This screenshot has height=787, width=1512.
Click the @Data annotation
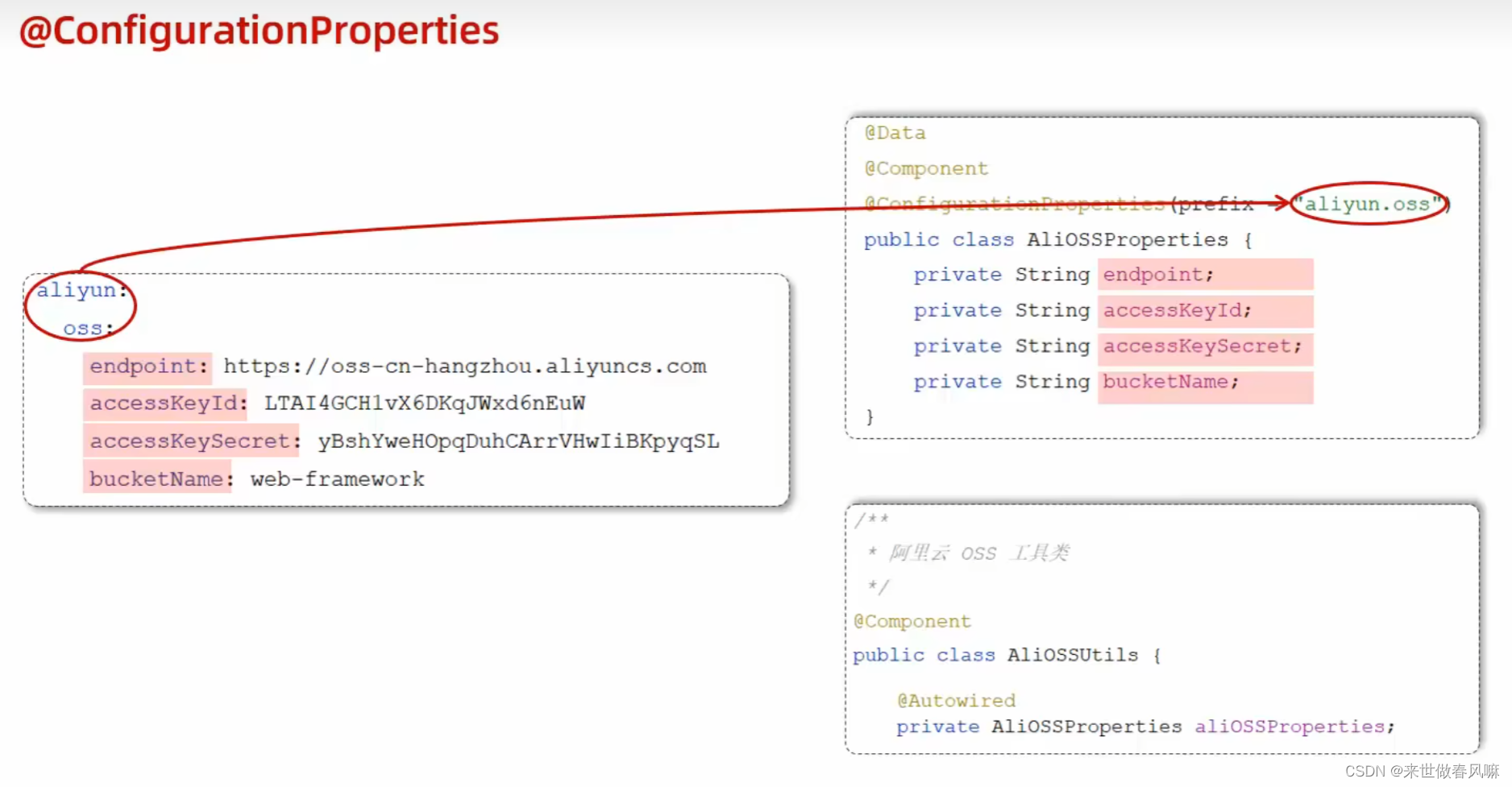coord(895,133)
